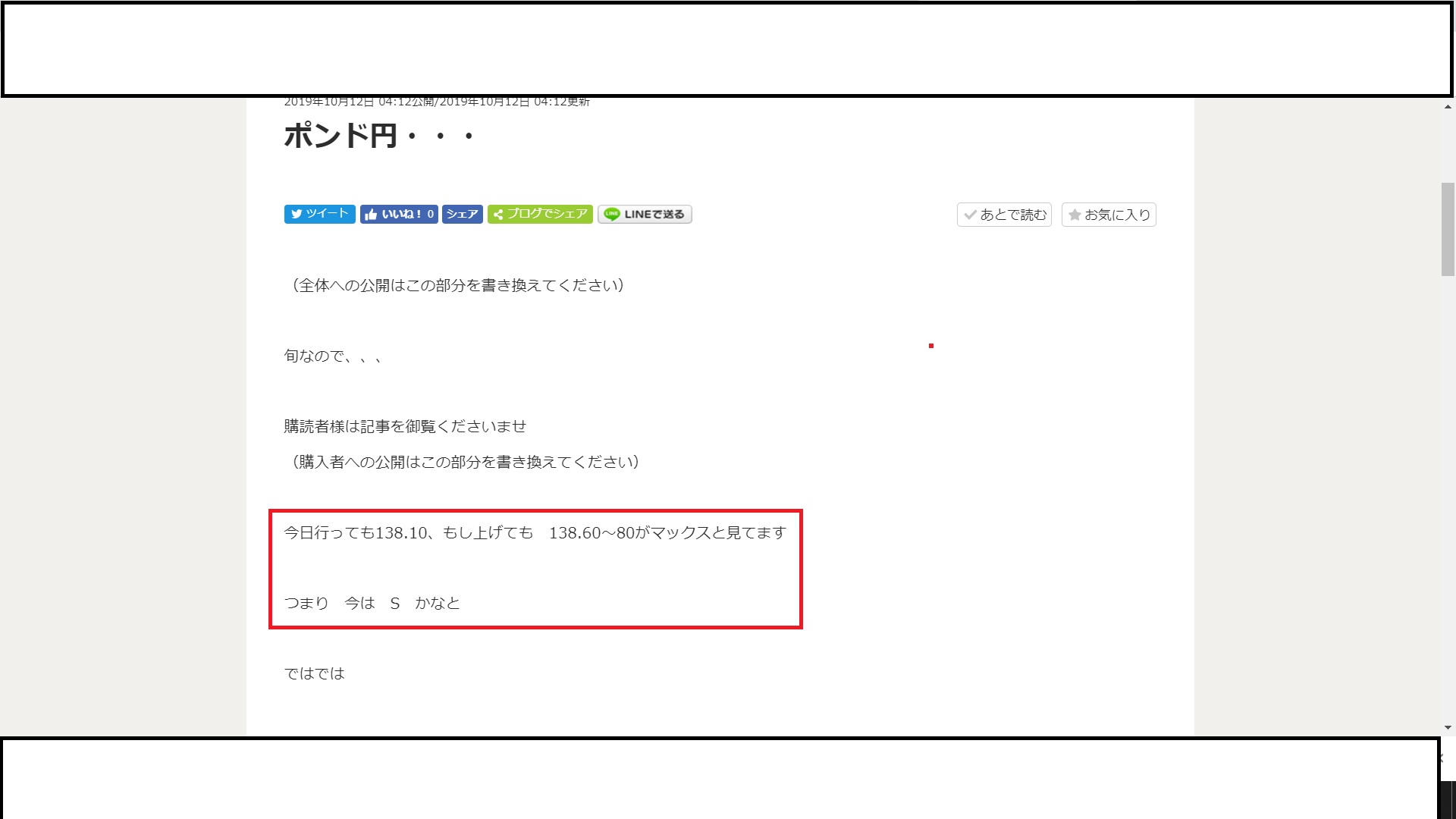
Task: Click the 旬なので、、、 paragraph
Action: (332, 356)
